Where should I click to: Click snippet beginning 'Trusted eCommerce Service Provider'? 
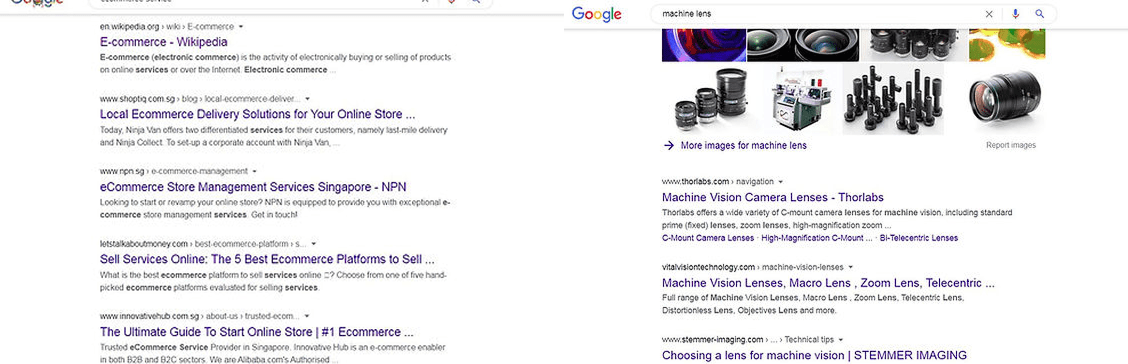click(x=273, y=353)
